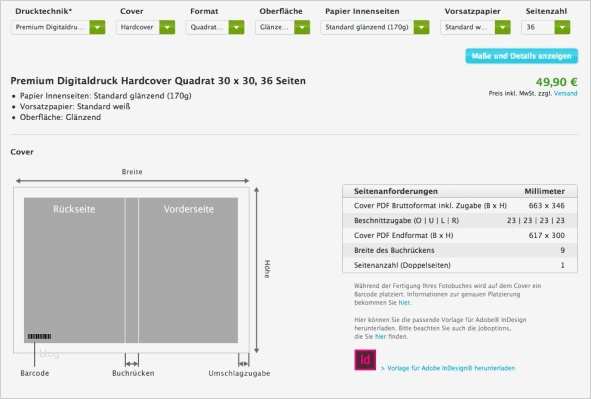
Task: Open the Vorsatzpapier dropdown arrow
Action: tap(503, 27)
